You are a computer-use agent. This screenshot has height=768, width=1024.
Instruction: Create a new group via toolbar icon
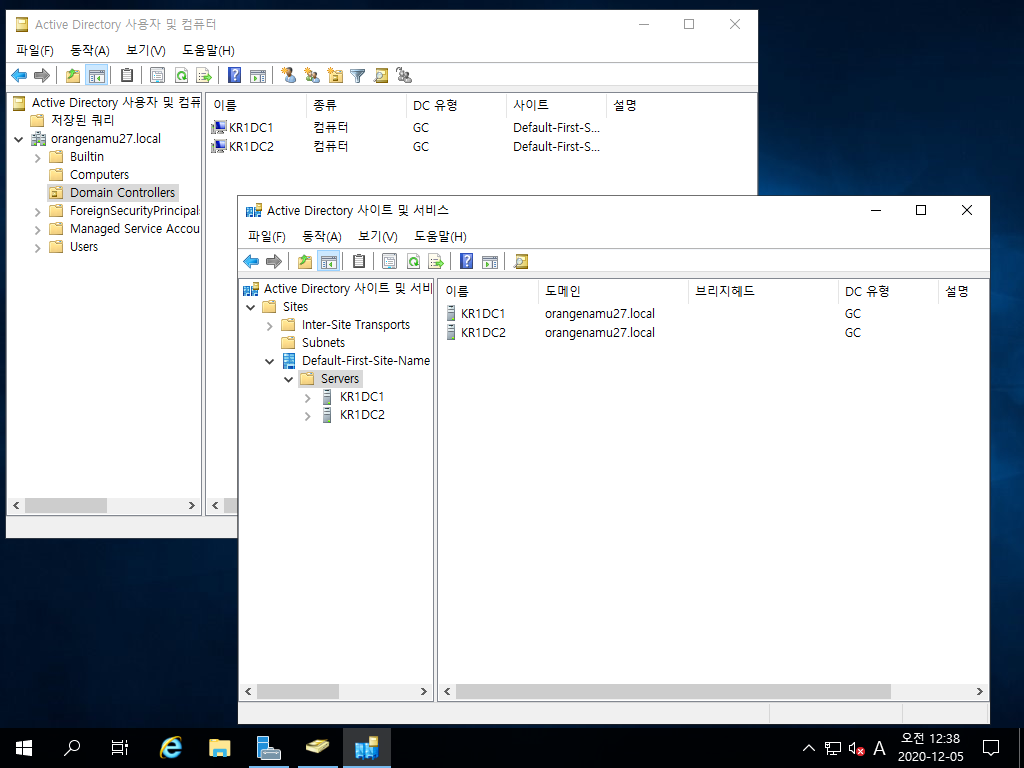(x=312, y=76)
